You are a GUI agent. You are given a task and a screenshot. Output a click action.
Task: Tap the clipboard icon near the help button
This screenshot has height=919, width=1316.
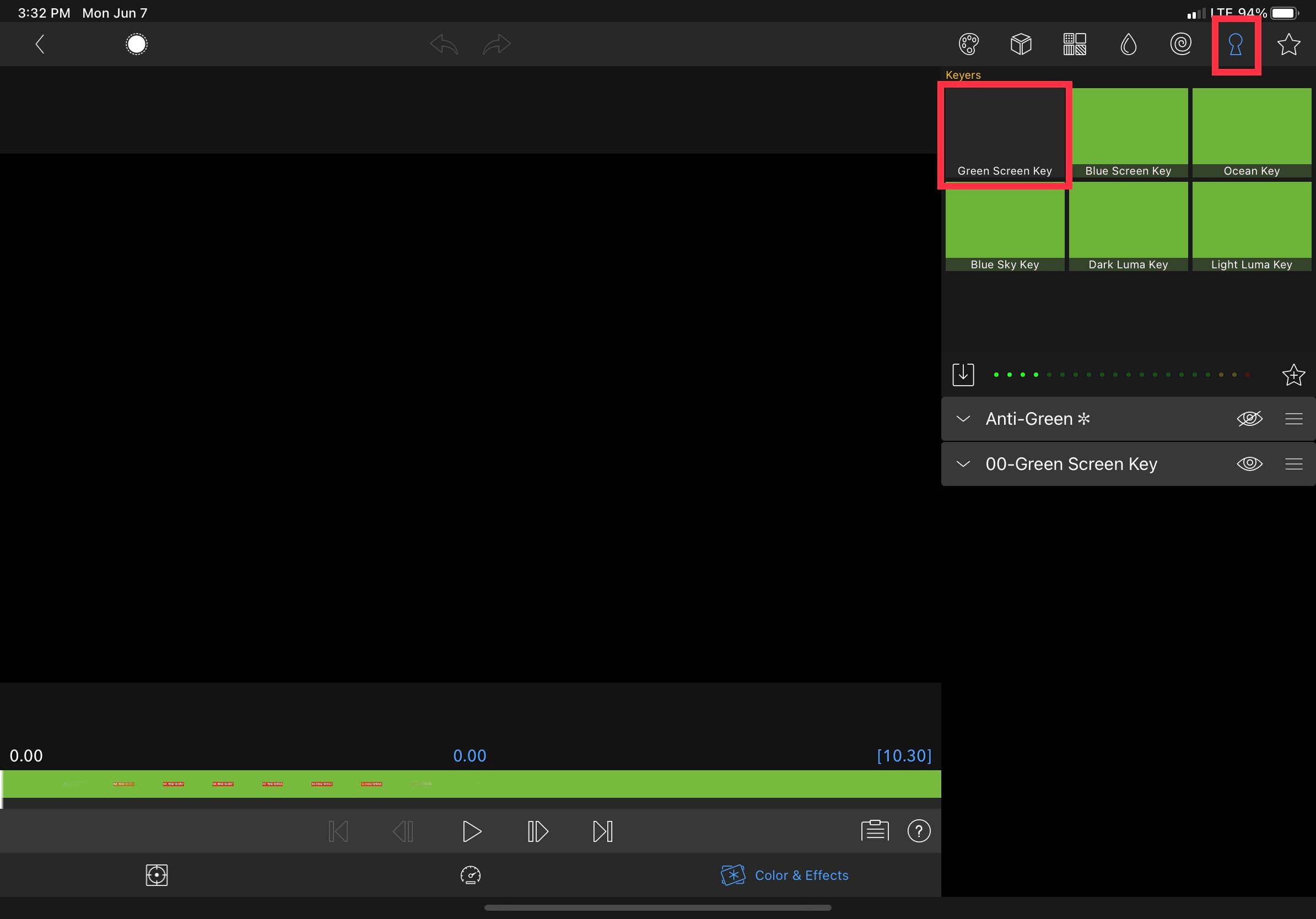point(874,831)
